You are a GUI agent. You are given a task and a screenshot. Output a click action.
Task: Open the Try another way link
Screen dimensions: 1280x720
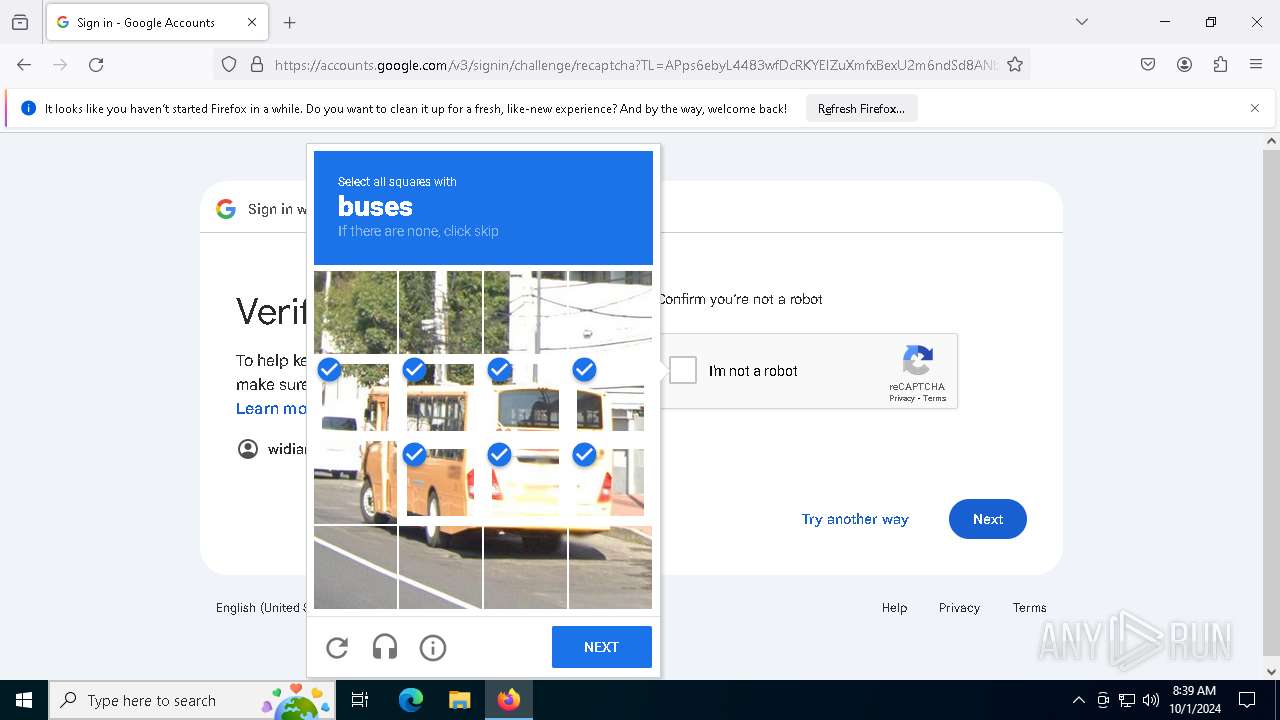pos(855,519)
